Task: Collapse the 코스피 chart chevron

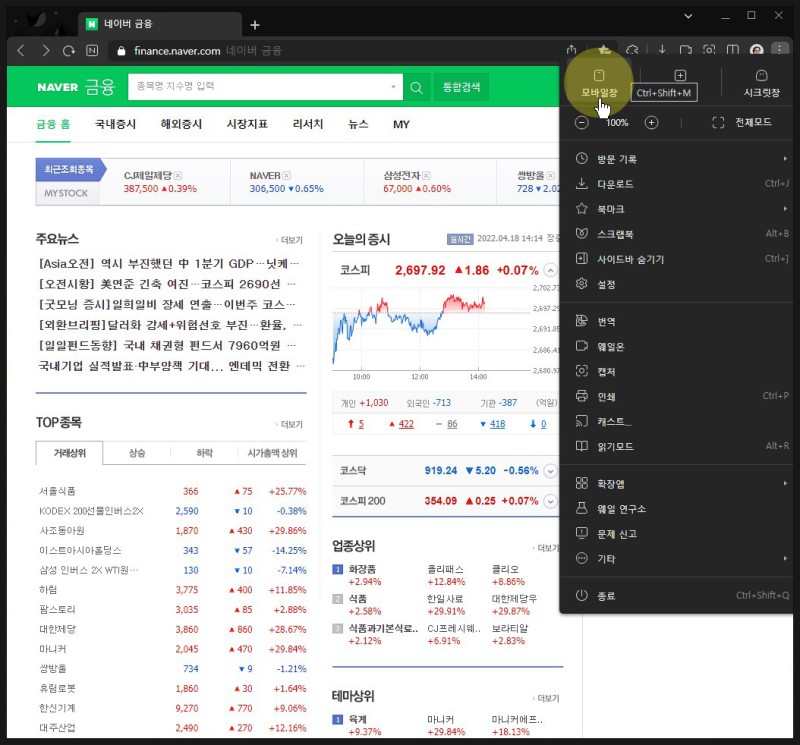Action: pos(551,270)
